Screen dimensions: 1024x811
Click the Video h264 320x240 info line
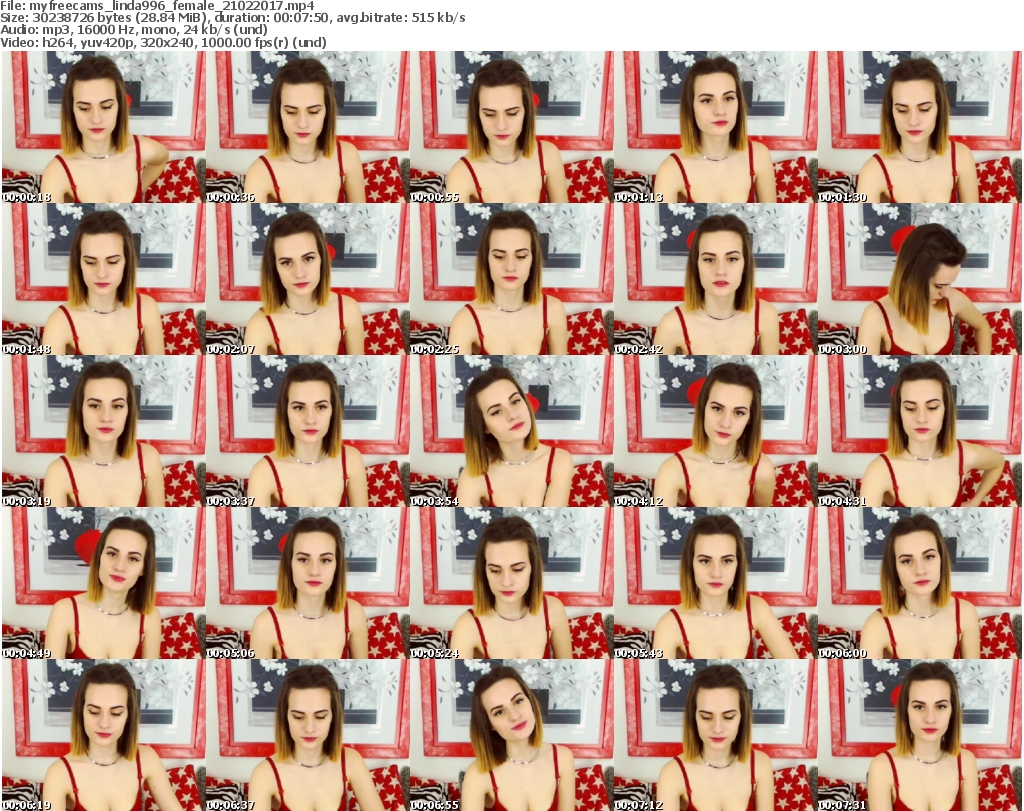pyautogui.click(x=163, y=42)
